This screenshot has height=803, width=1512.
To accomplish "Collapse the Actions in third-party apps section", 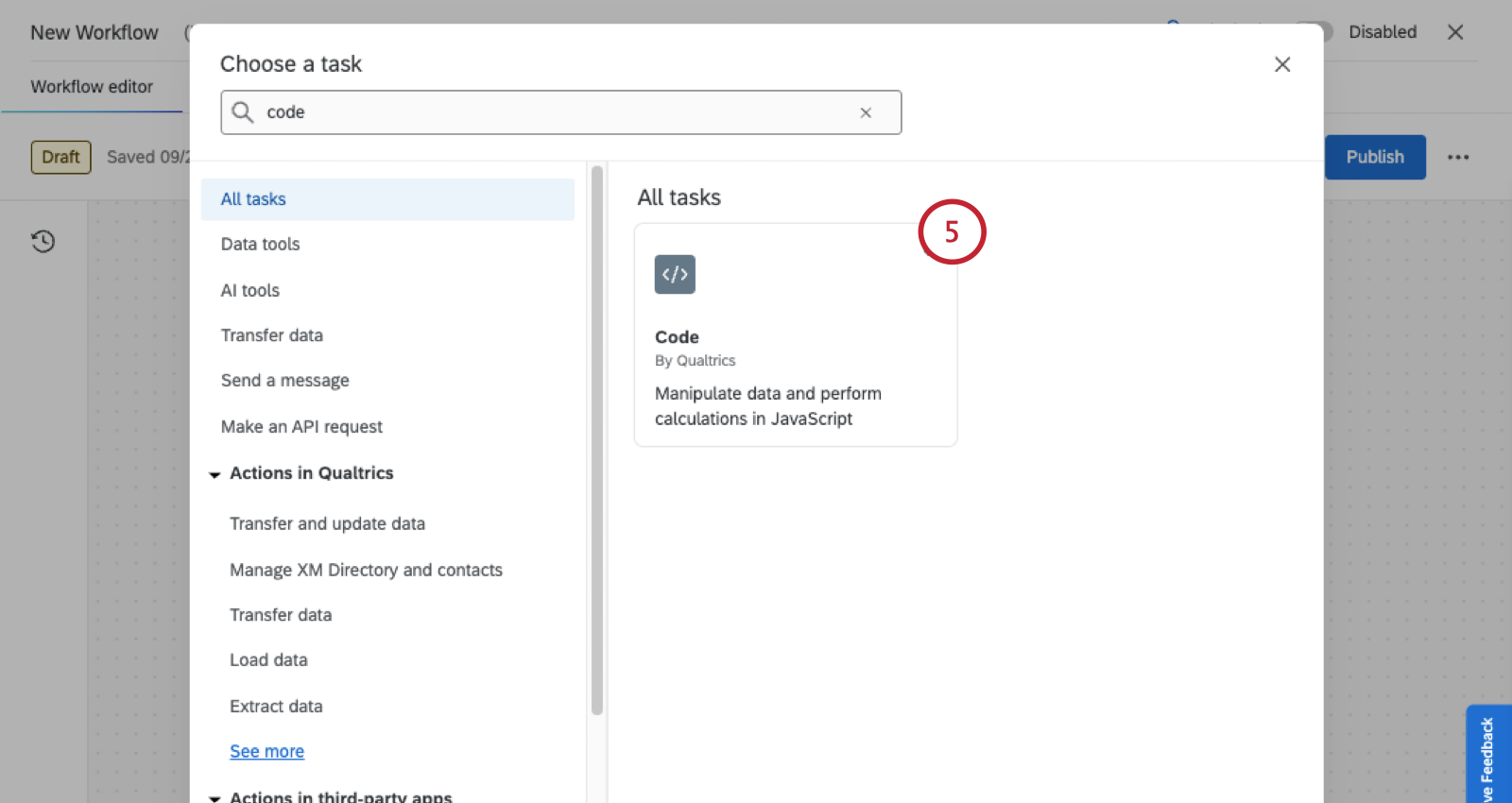I will [215, 798].
